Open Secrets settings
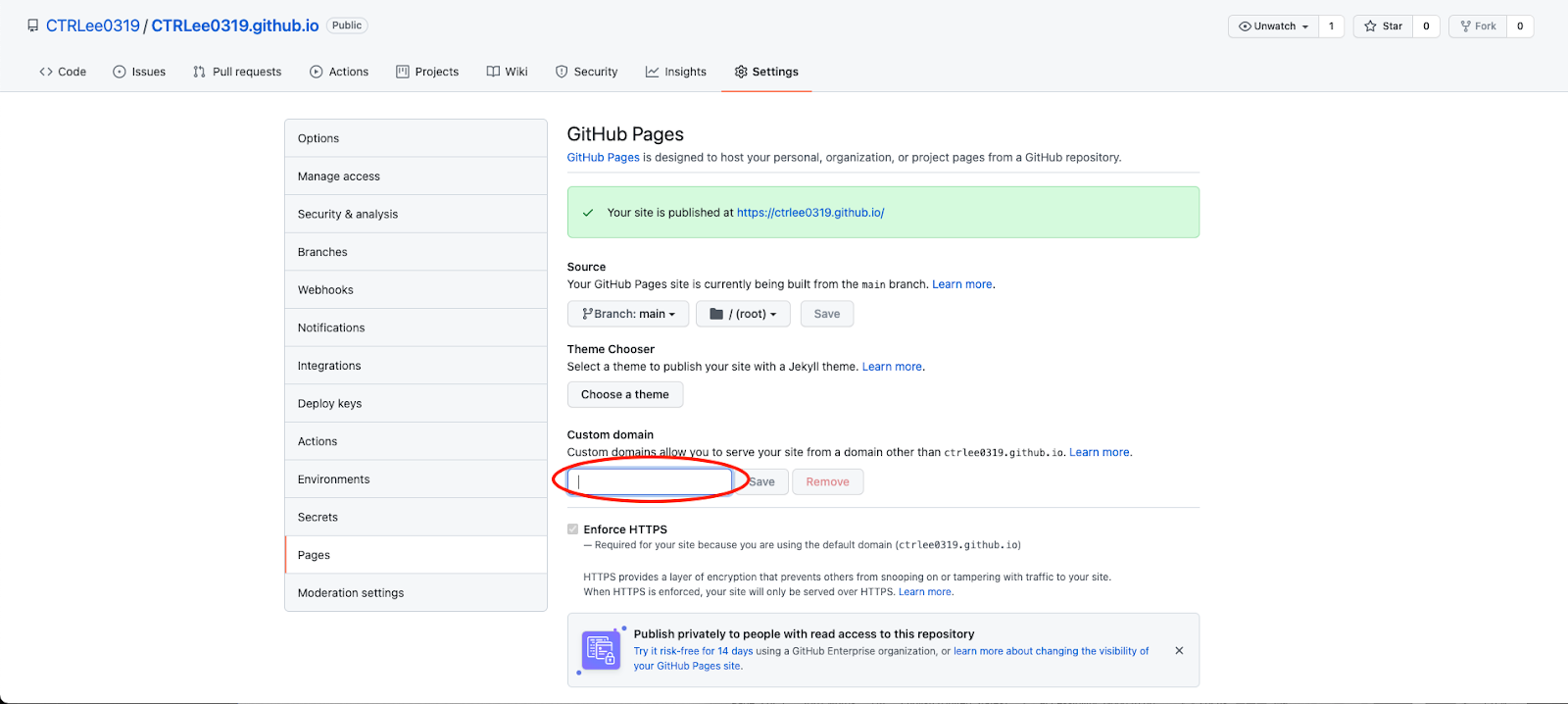Viewport: 1568px width, 704px height. coord(416,517)
